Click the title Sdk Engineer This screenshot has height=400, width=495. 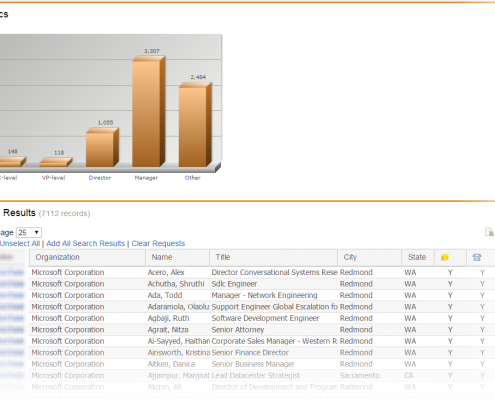(234, 284)
